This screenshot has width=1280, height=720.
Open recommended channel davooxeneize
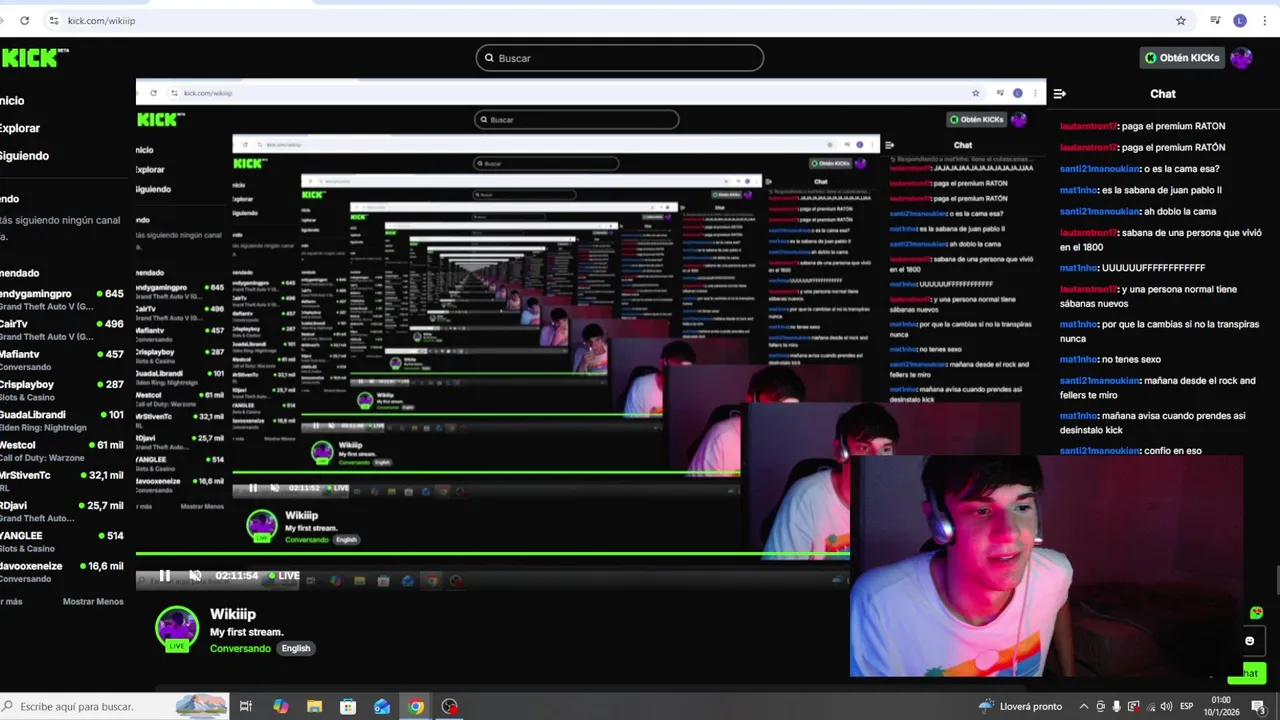[x=62, y=571]
